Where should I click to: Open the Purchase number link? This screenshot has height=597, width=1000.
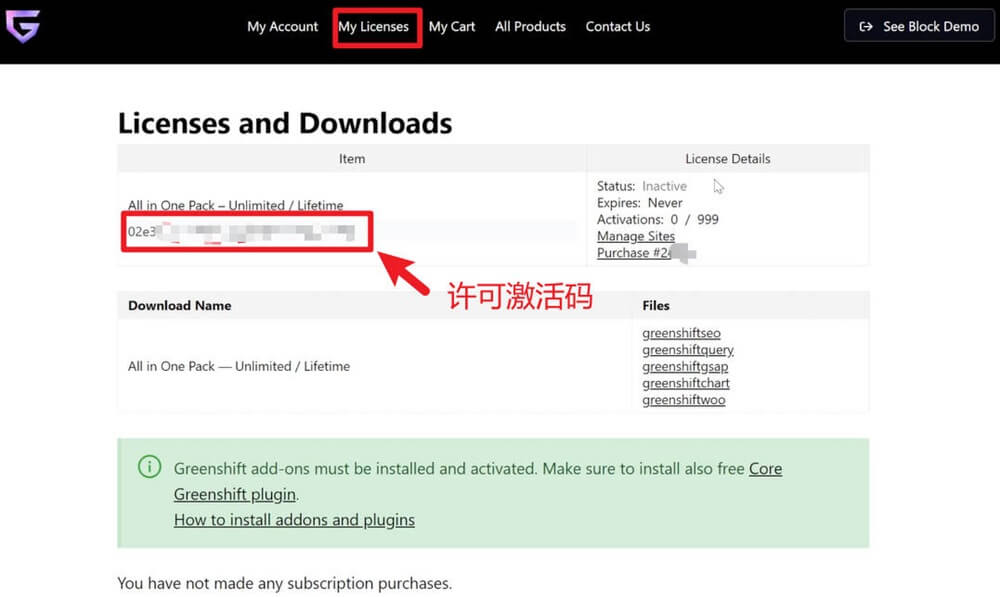pyautogui.click(x=645, y=253)
